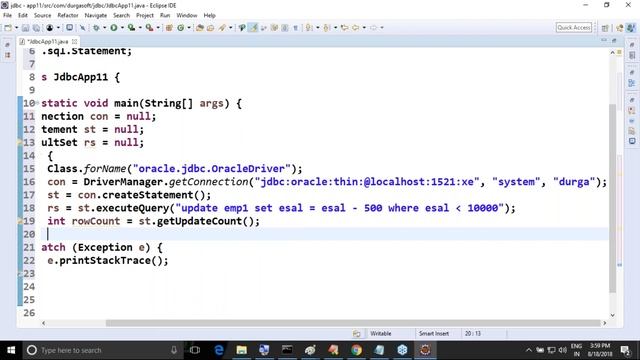Click the vertical scrollbar thumb

point(613,198)
